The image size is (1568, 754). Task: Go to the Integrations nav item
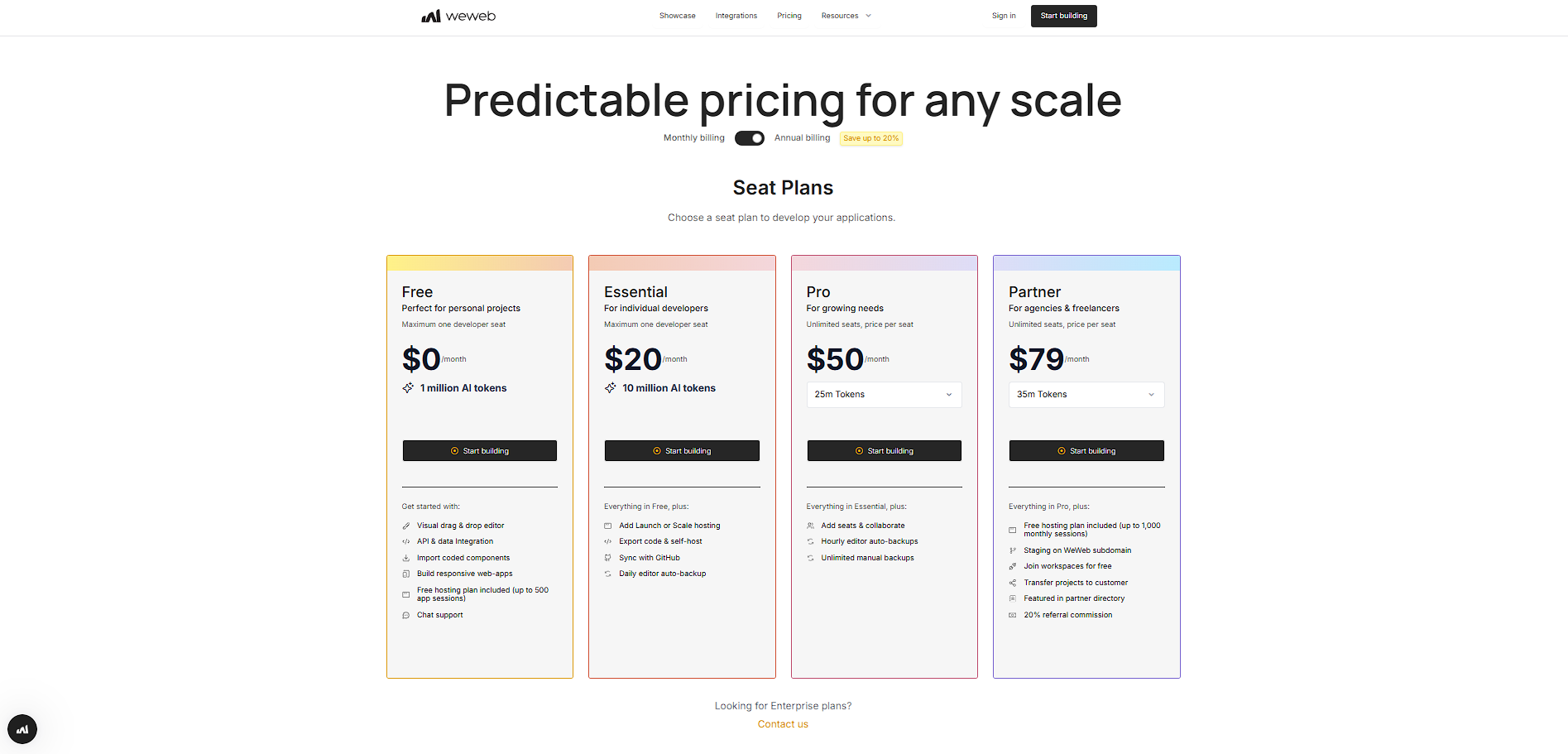click(736, 16)
